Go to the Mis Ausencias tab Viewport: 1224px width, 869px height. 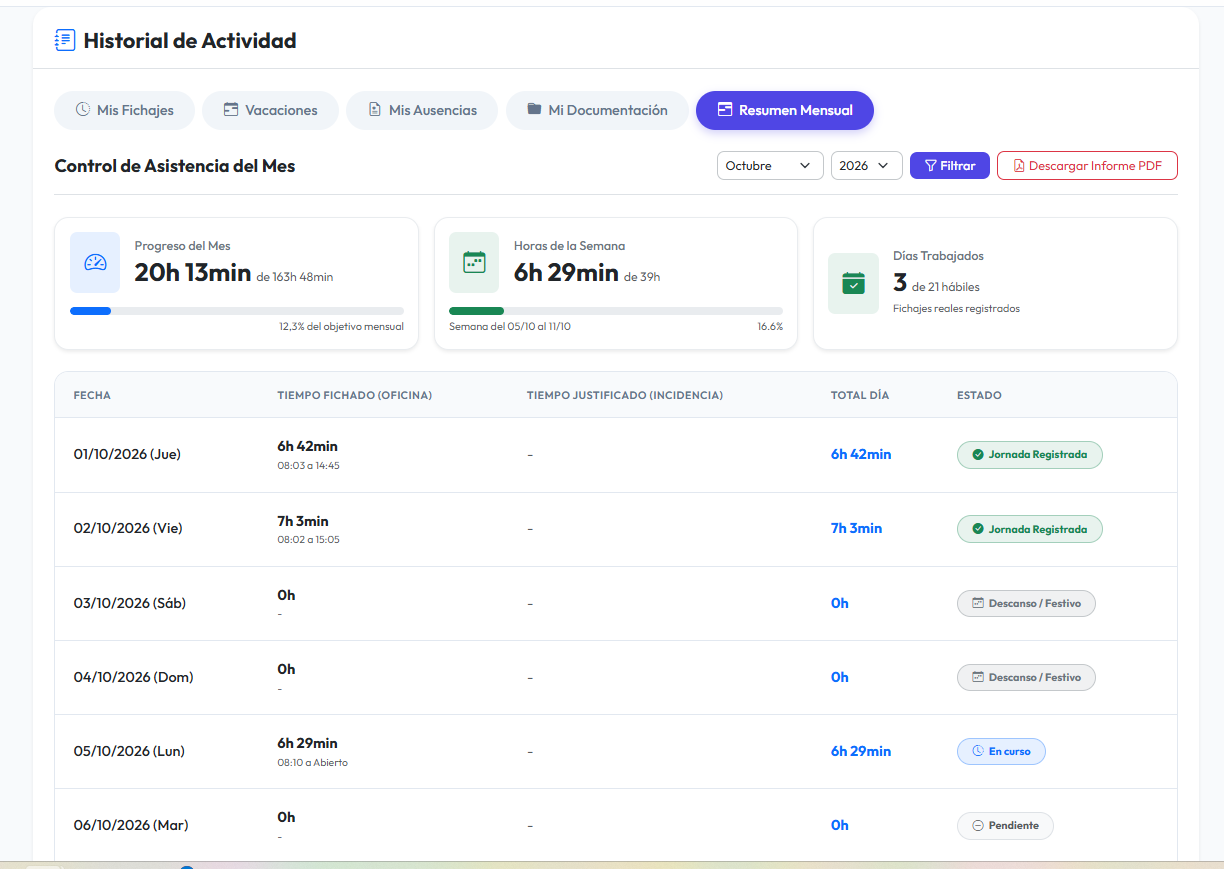pyautogui.click(x=422, y=110)
